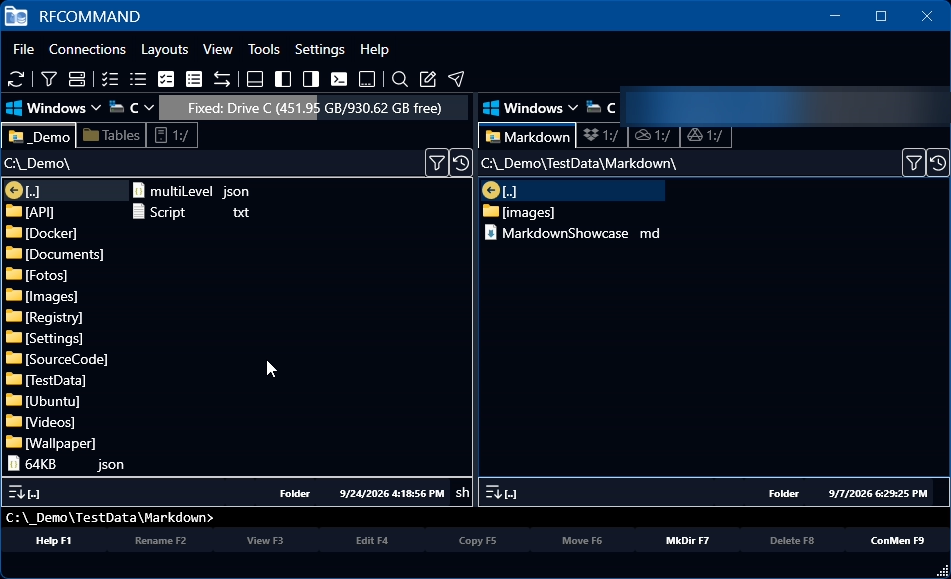The image size is (951, 579).
Task: Toggle the filled checklist view icon
Action: click(x=166, y=79)
